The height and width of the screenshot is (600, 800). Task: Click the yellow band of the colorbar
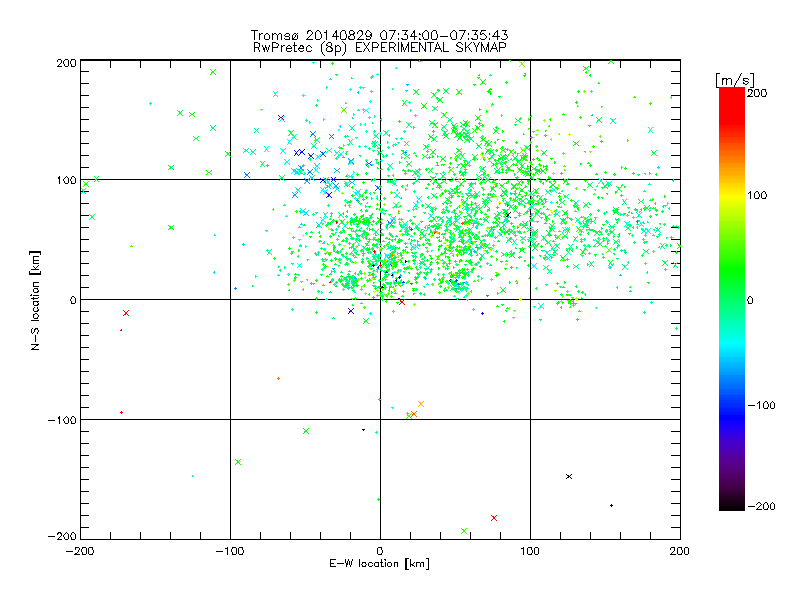point(732,195)
